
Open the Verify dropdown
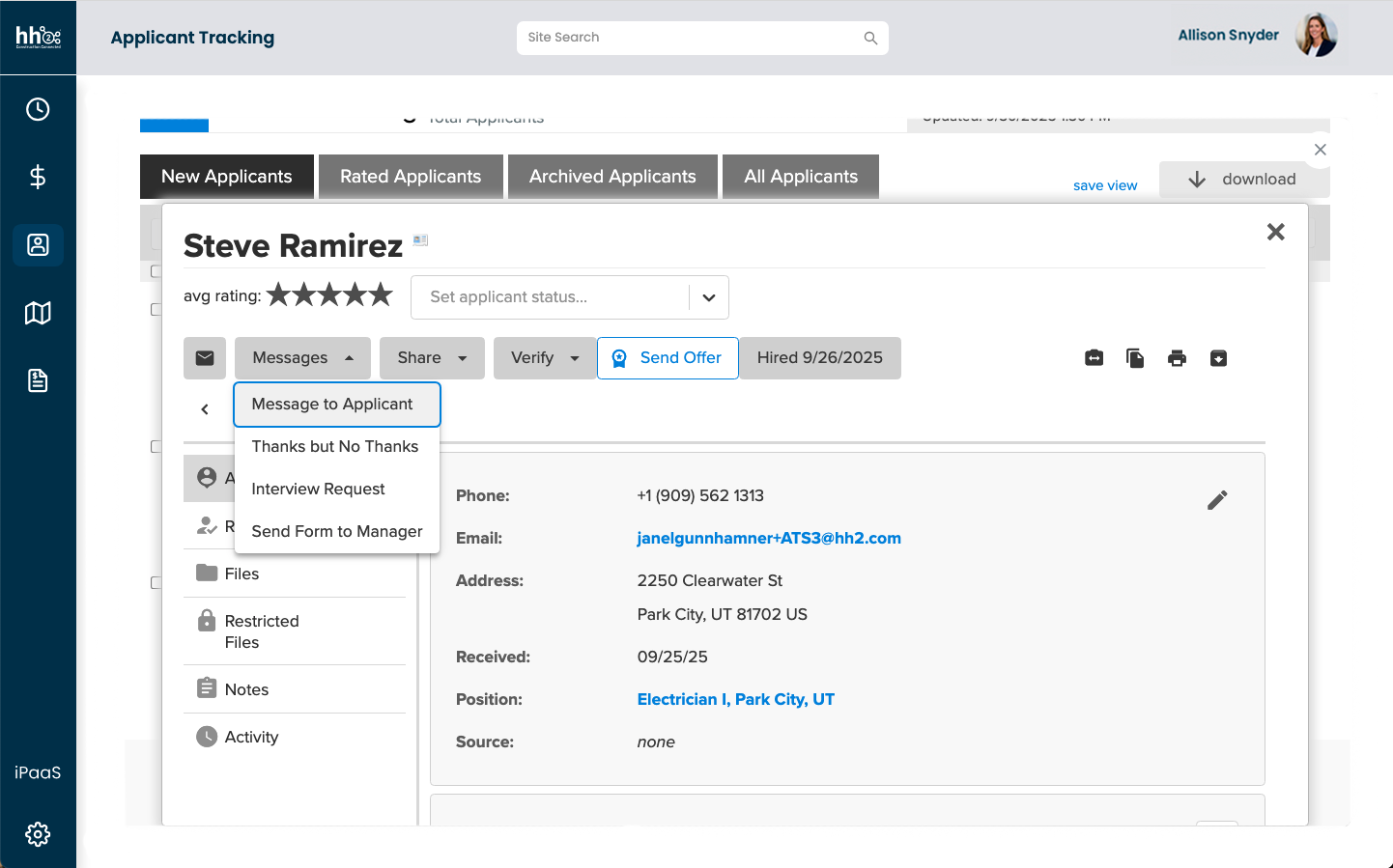coord(545,358)
